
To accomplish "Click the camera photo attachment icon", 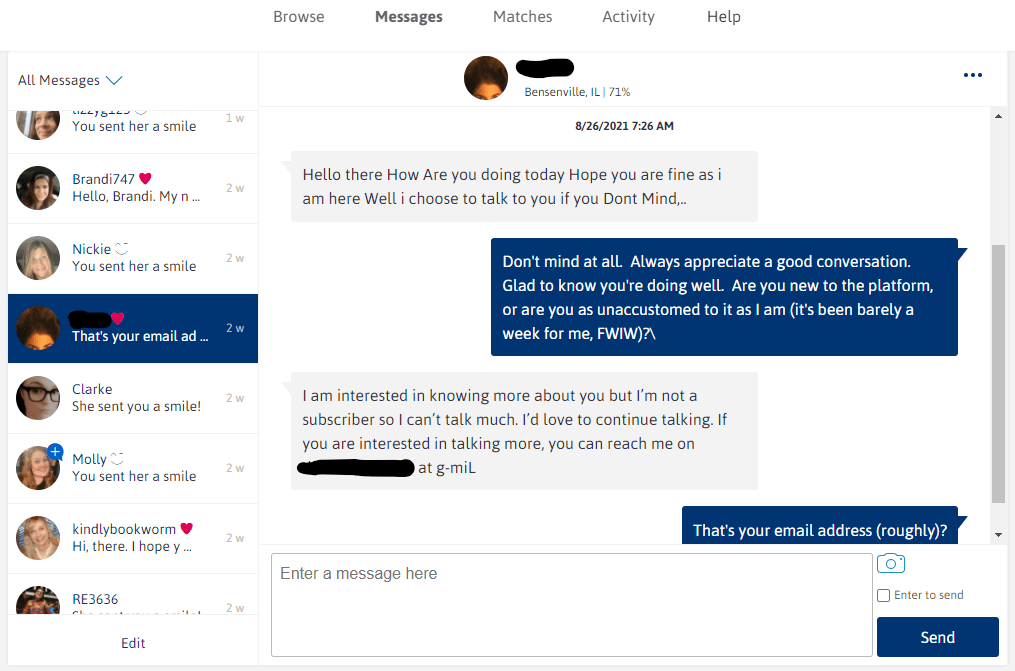I will pyautogui.click(x=890, y=564).
